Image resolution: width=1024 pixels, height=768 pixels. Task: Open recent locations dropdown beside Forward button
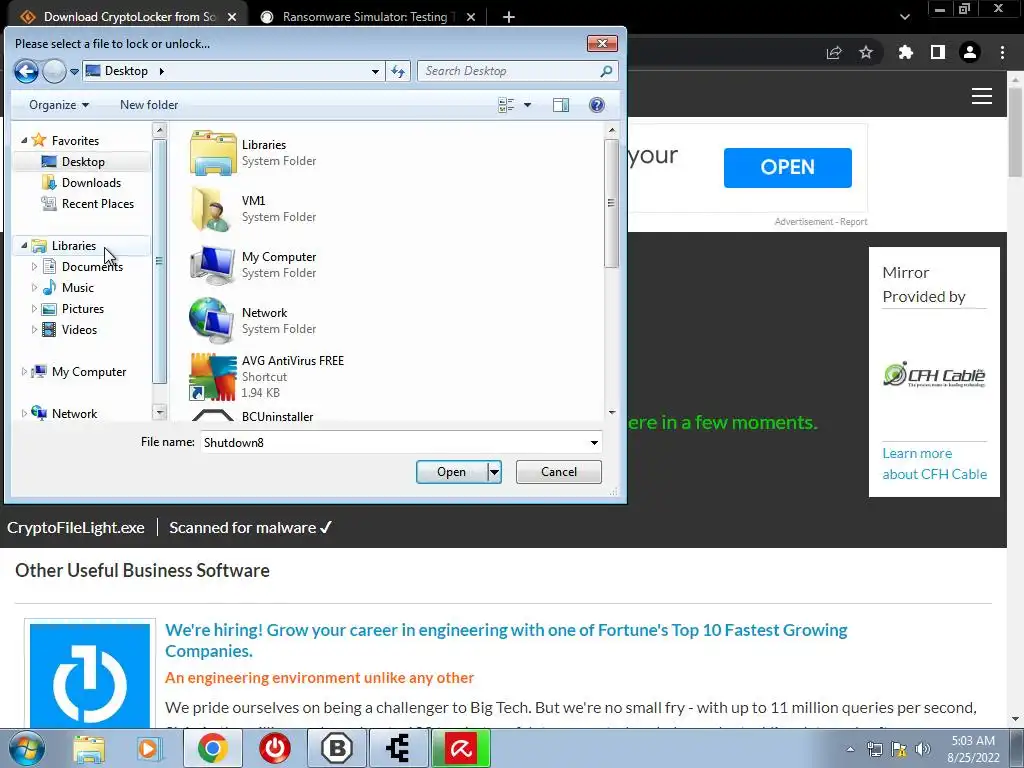(x=74, y=71)
